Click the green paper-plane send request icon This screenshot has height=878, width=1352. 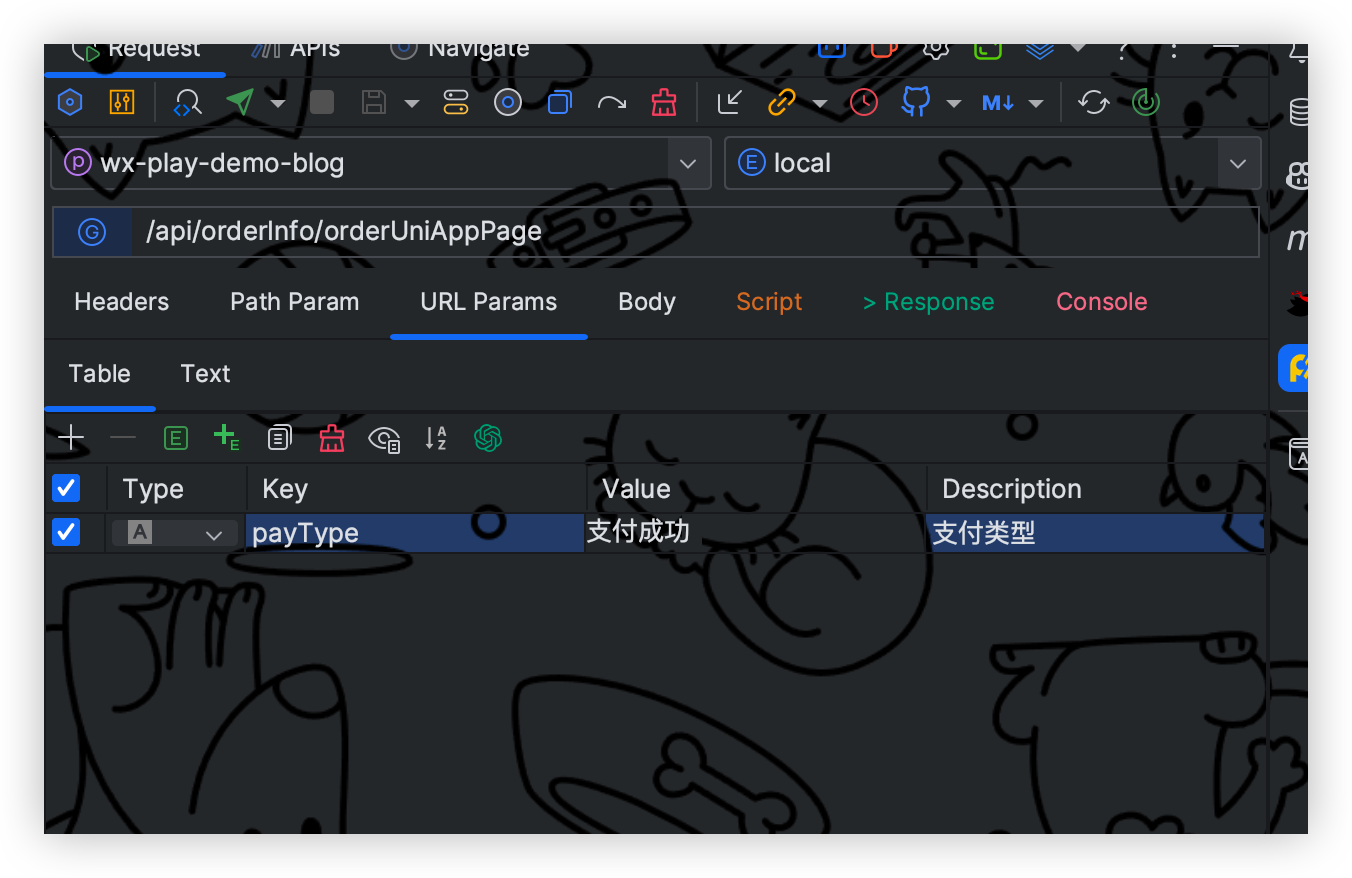point(240,102)
